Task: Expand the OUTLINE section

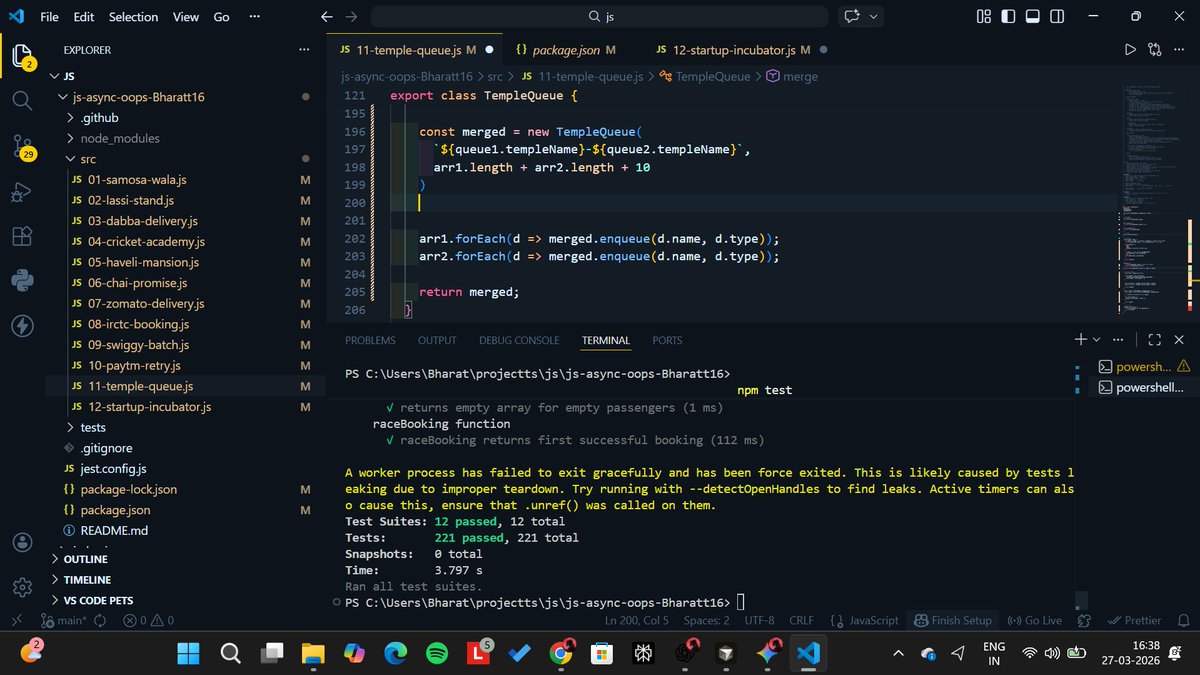Action: [x=85, y=560]
